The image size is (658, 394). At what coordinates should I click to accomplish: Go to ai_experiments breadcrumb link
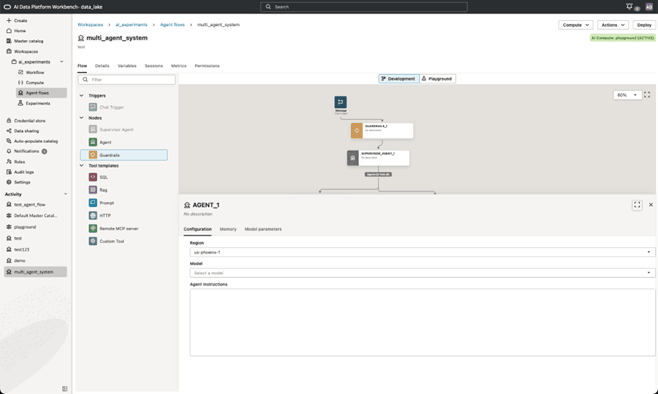[x=131, y=25]
